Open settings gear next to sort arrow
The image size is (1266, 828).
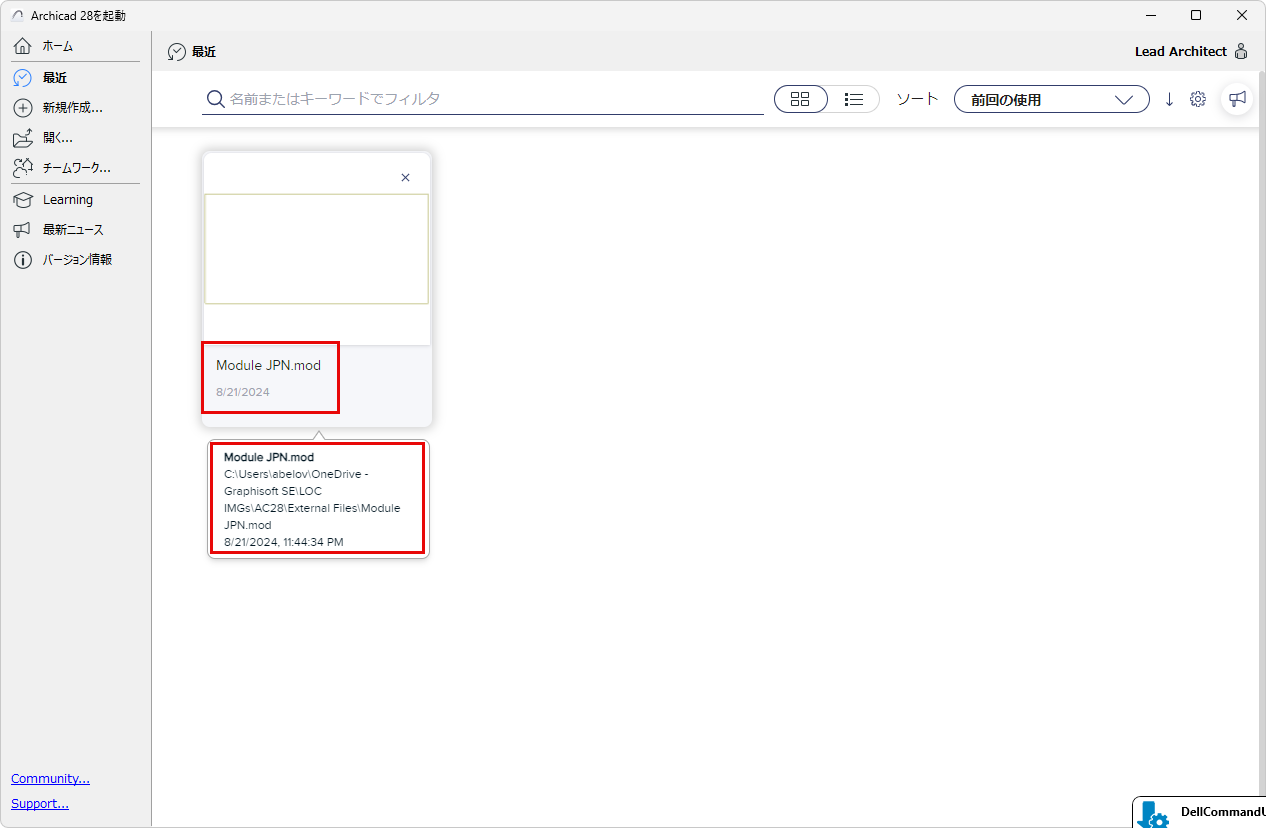pyautogui.click(x=1198, y=99)
